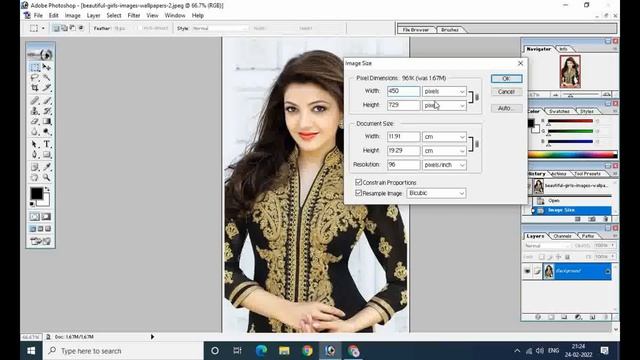This screenshot has height=360, width=640.
Task: Select the Magic Wand tool
Action: coord(47,77)
